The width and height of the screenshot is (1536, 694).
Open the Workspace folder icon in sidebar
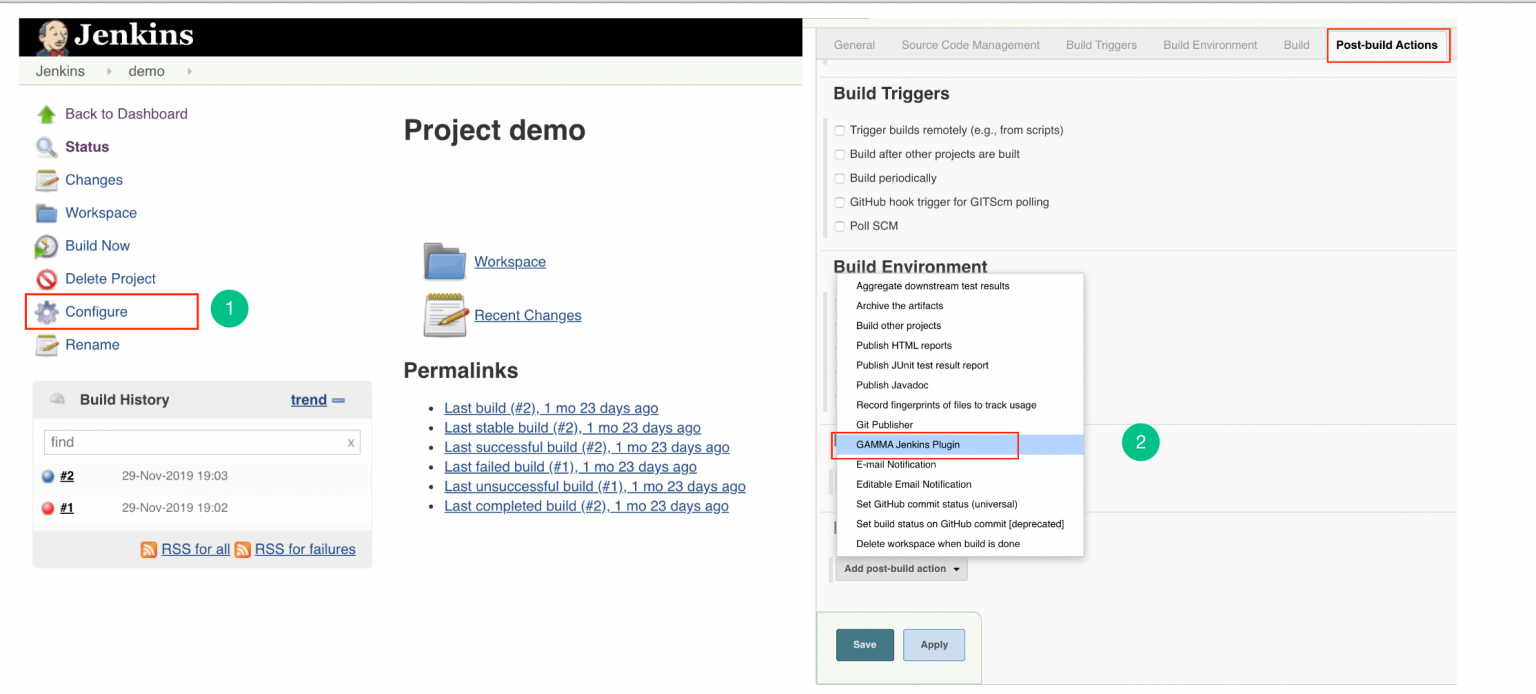pyautogui.click(x=45, y=212)
